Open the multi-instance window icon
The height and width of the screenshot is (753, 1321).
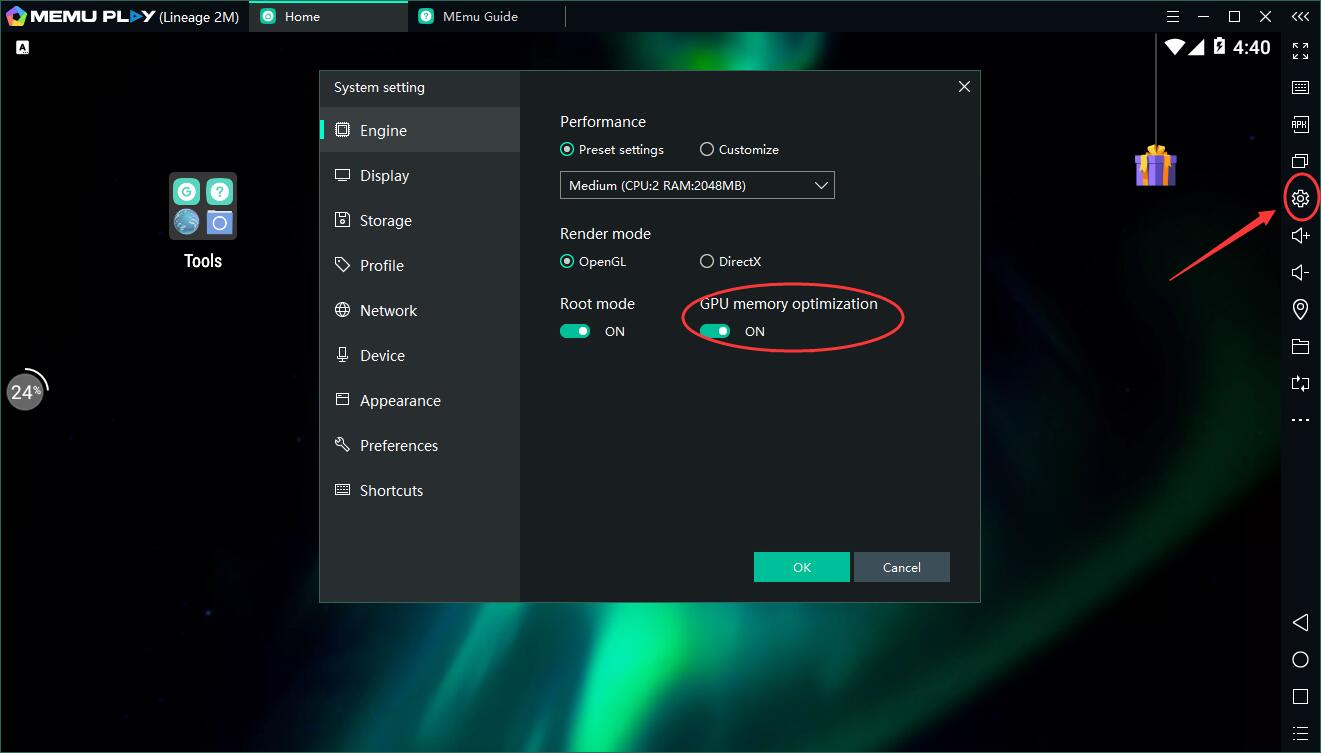1300,161
